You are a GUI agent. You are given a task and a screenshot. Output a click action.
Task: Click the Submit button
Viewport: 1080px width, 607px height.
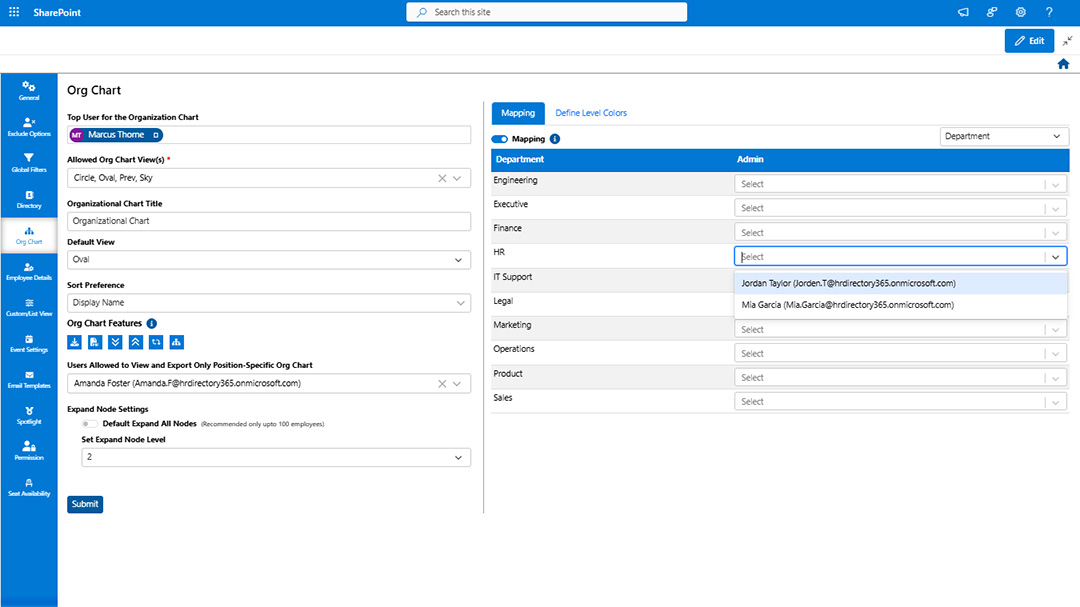84,504
